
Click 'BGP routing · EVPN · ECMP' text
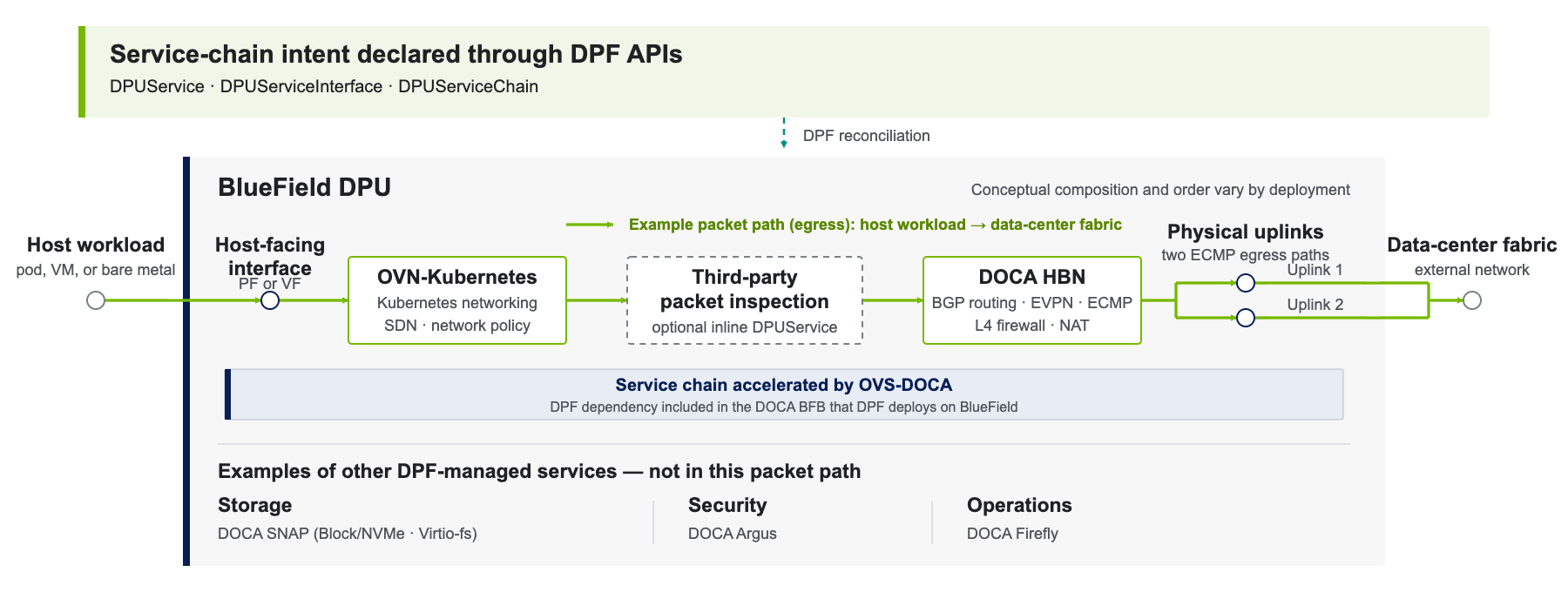[x=1032, y=303]
